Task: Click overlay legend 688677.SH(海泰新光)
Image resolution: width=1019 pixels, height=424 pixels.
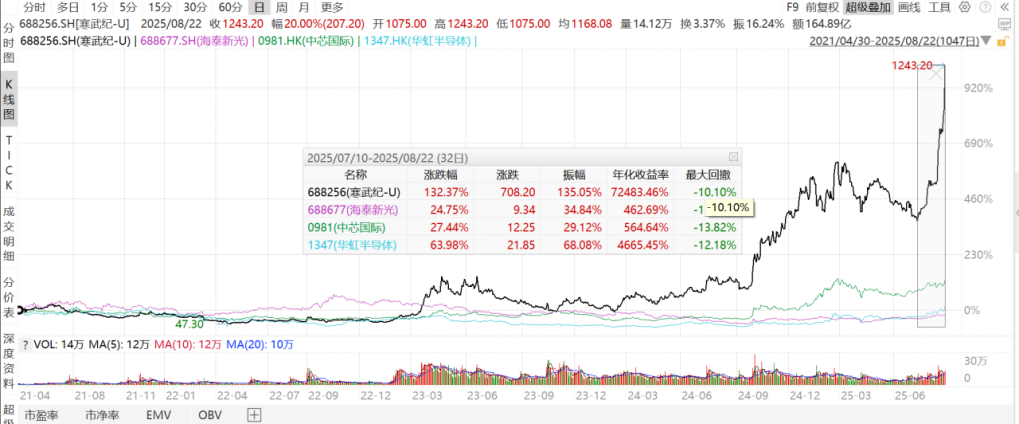Action: (196, 41)
